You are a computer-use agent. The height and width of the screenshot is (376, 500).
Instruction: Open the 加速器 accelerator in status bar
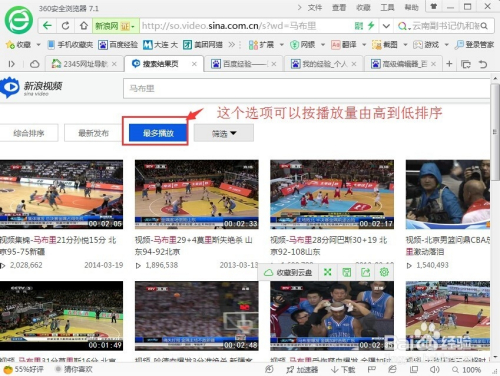tap(302, 370)
